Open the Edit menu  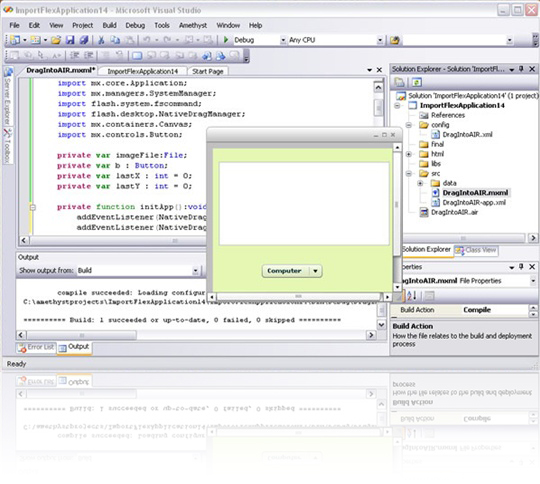pos(34,25)
